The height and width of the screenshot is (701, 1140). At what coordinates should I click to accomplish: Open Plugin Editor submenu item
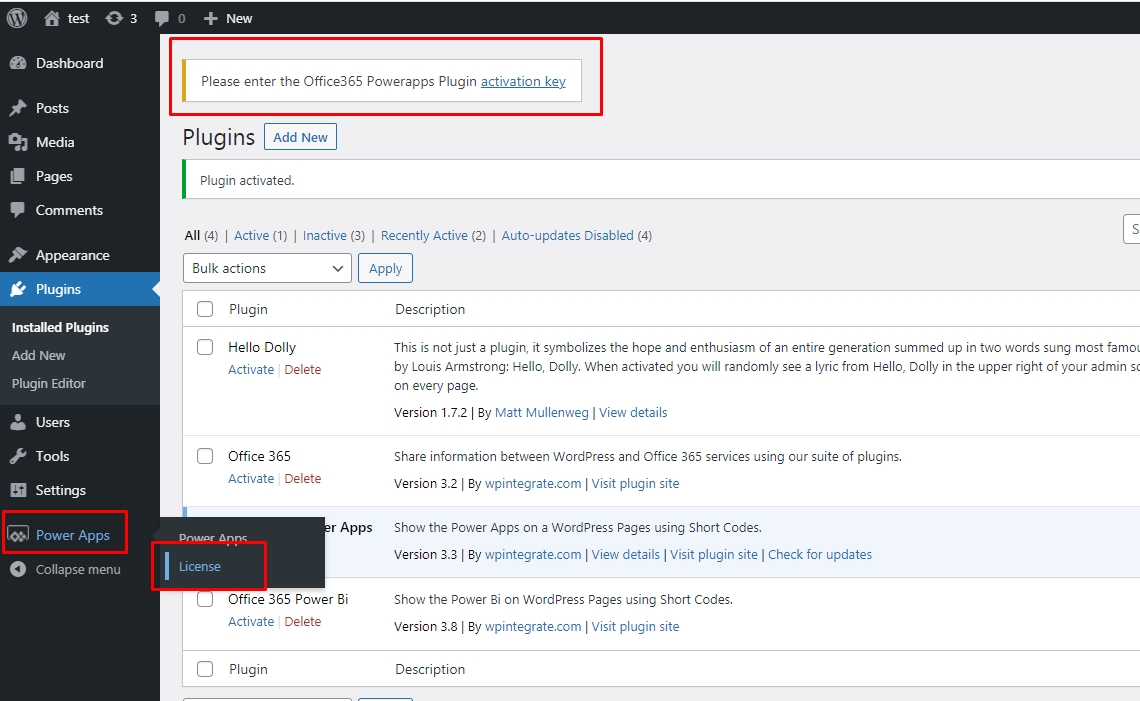coord(49,383)
